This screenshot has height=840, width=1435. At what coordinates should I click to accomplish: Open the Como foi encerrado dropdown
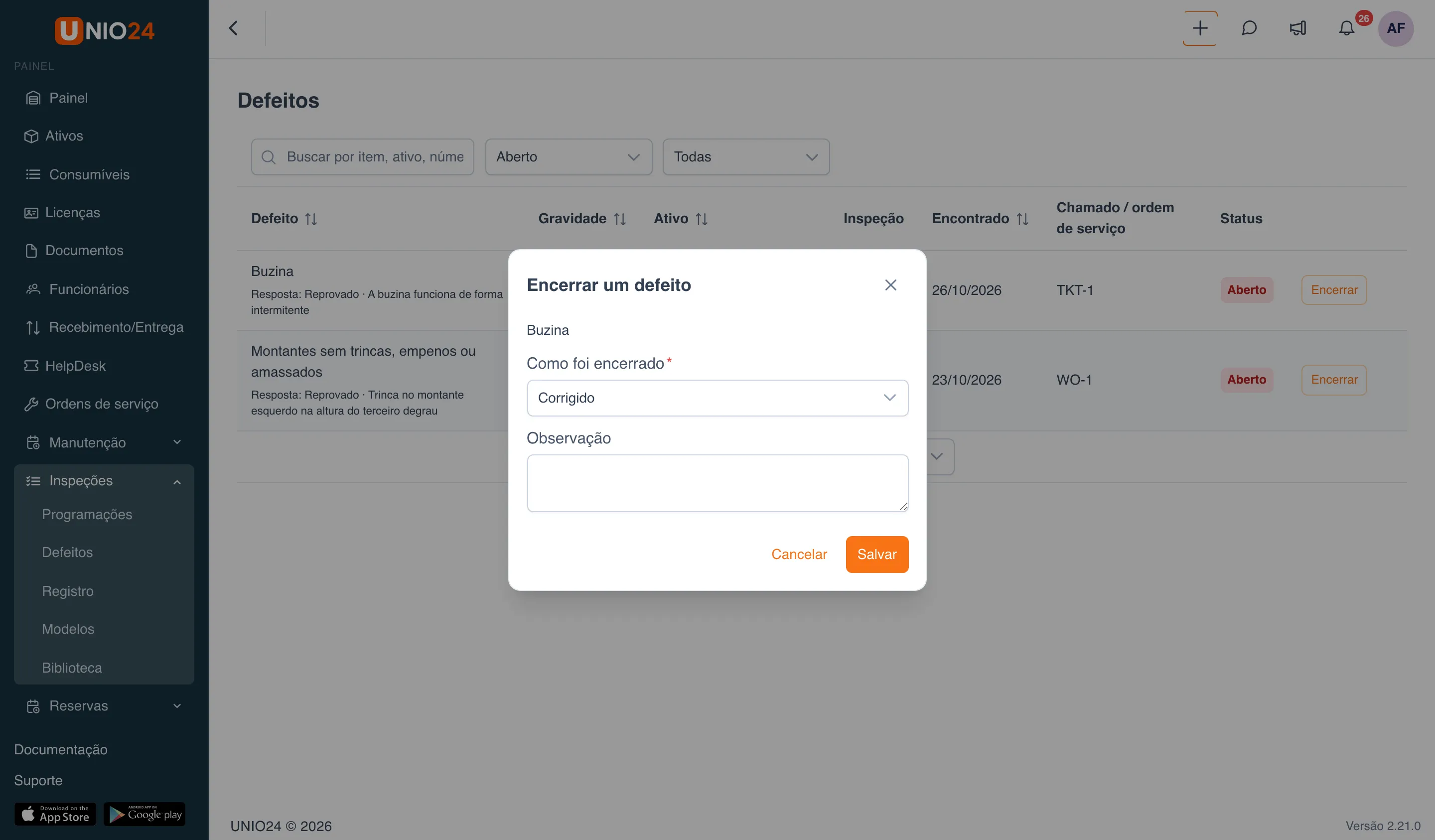click(x=717, y=398)
